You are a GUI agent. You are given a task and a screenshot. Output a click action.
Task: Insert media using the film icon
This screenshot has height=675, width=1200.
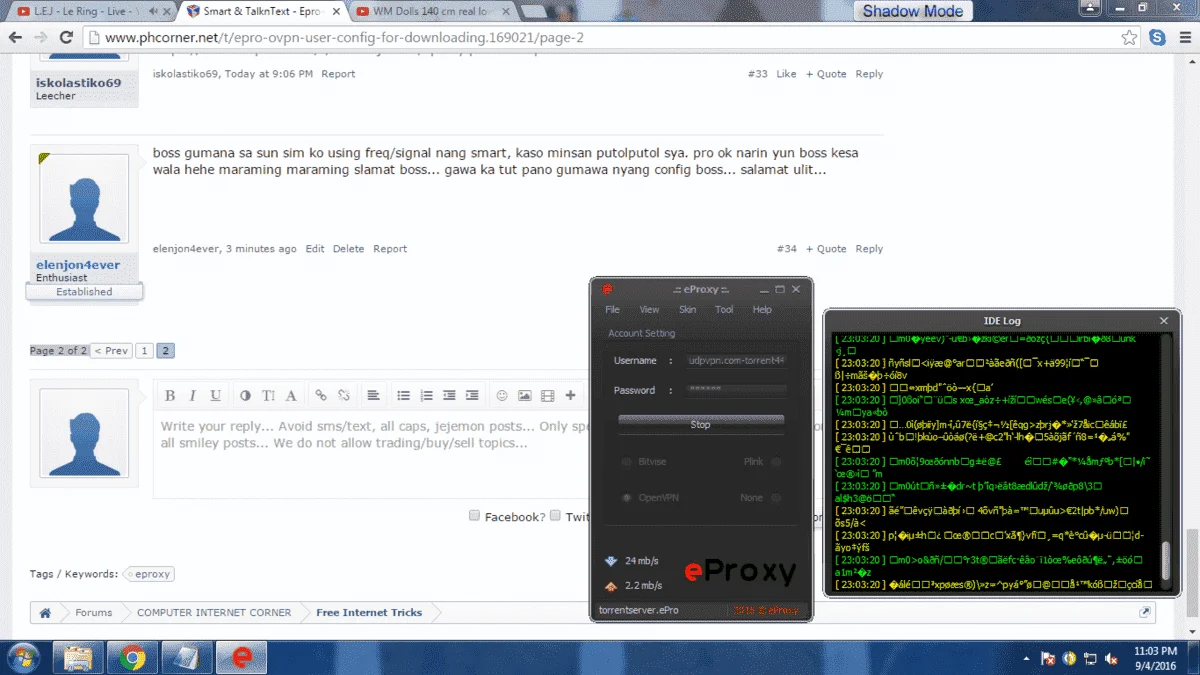[x=547, y=396]
